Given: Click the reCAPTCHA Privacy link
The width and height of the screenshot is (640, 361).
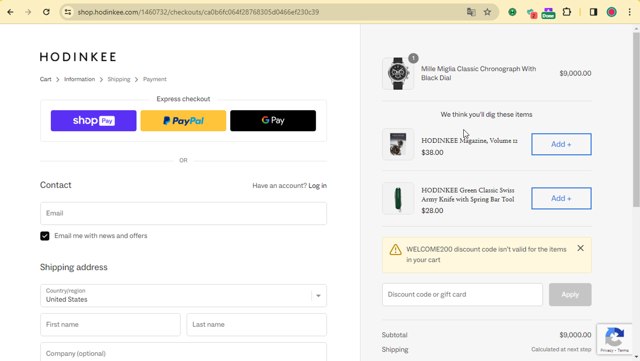Looking at the screenshot, I should (607, 351).
